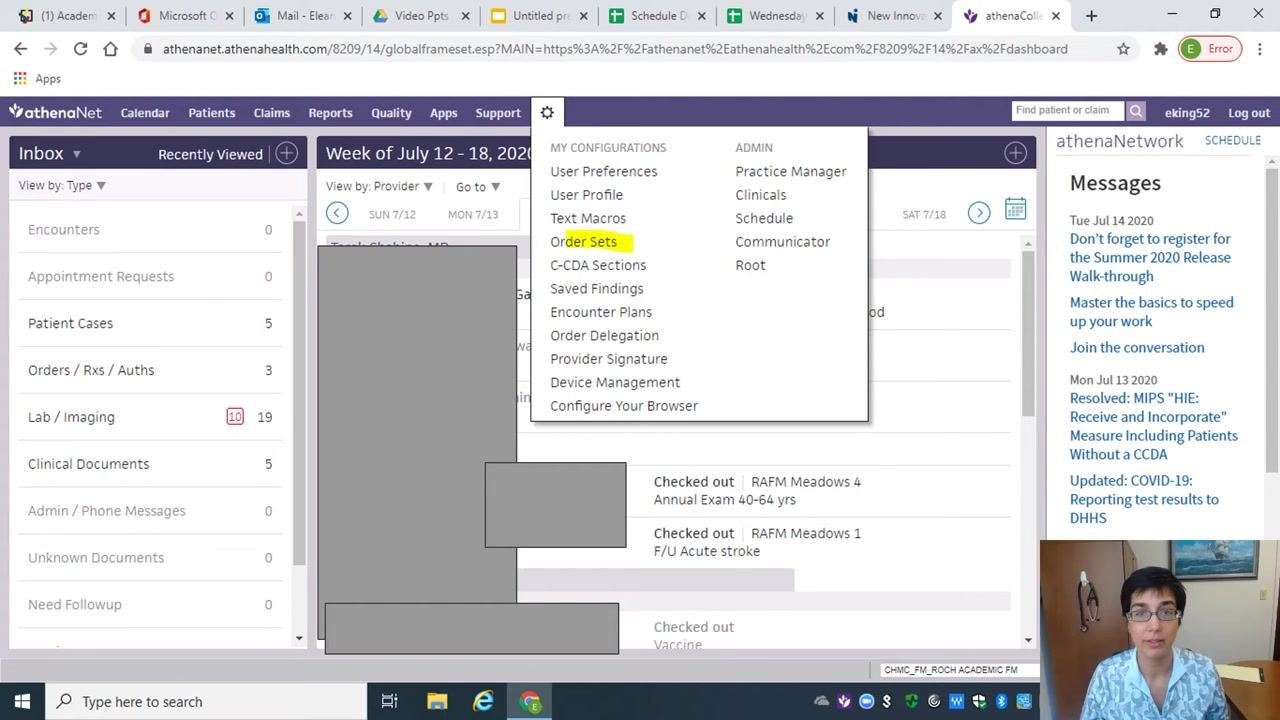
Task: Open the Apps bookmarks shortcut
Action: [37, 79]
